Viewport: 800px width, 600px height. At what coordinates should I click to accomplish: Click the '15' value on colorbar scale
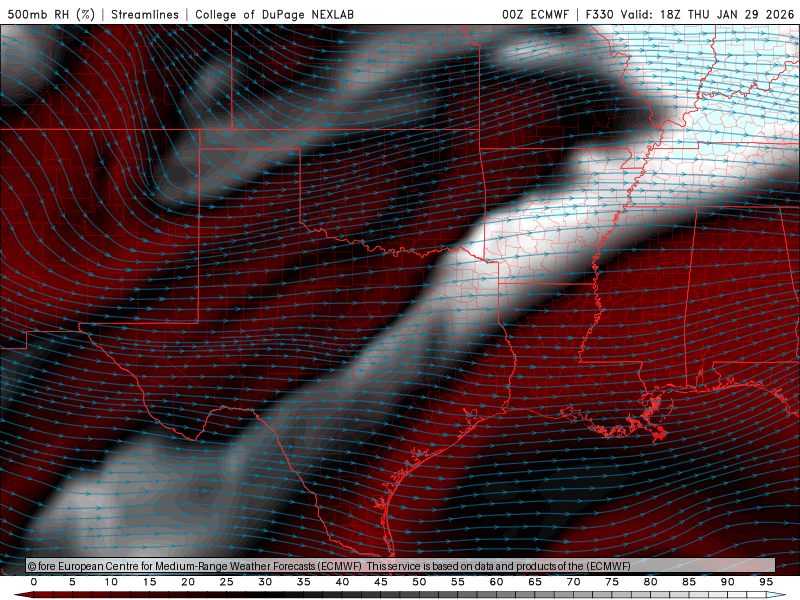tap(149, 582)
